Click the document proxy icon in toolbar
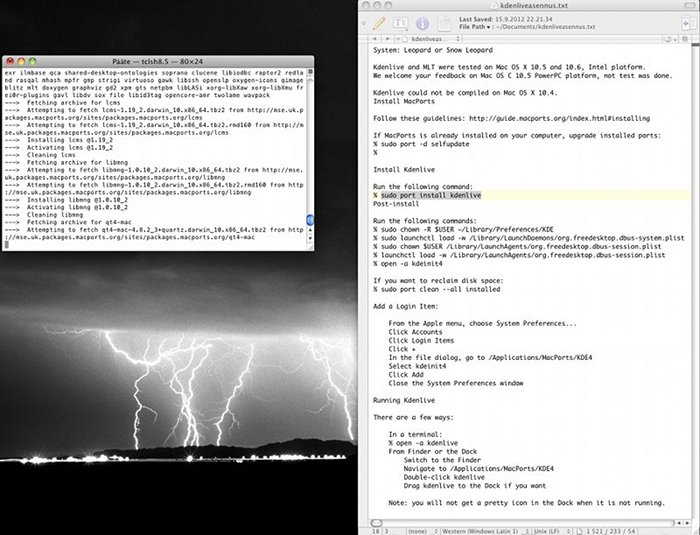 click(444, 23)
